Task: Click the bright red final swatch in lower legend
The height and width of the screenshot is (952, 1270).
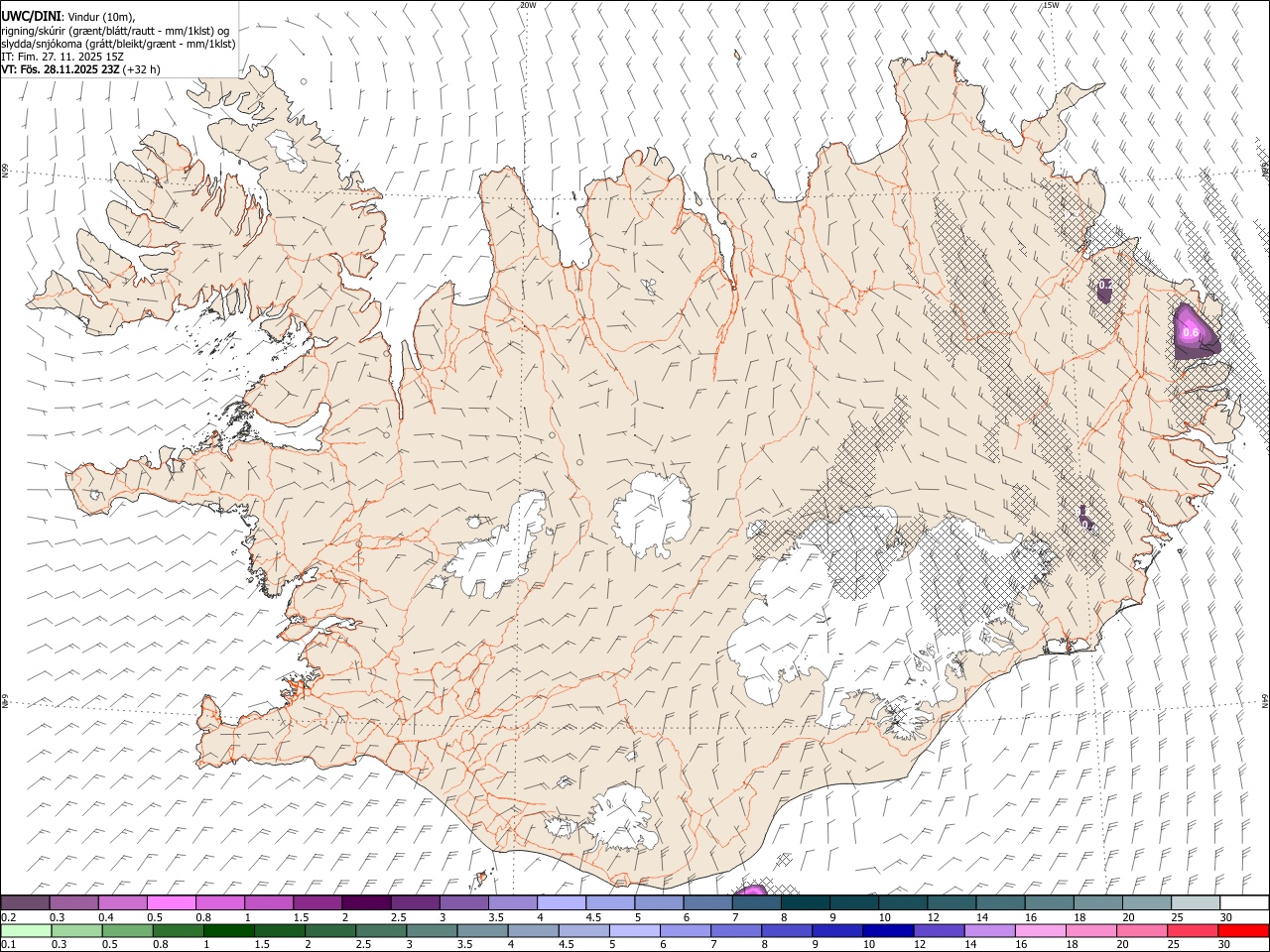Action: point(1243,930)
